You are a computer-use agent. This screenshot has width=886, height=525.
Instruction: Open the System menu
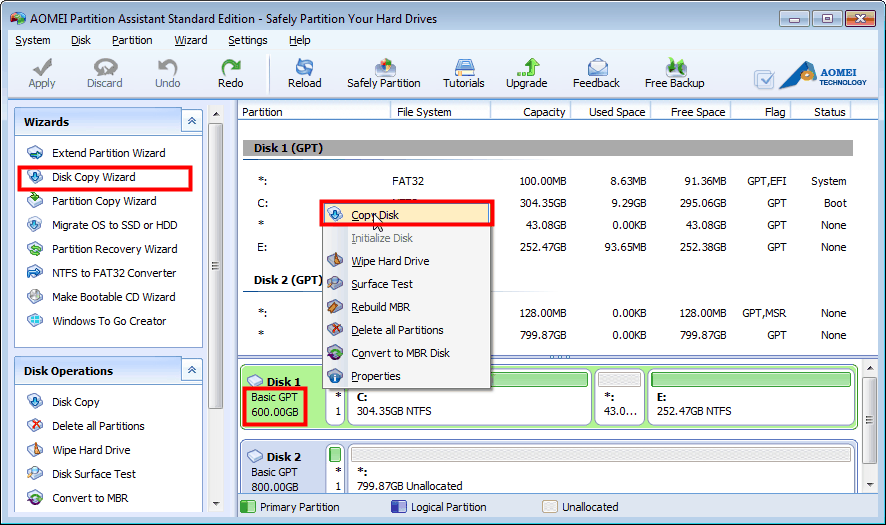[33, 40]
